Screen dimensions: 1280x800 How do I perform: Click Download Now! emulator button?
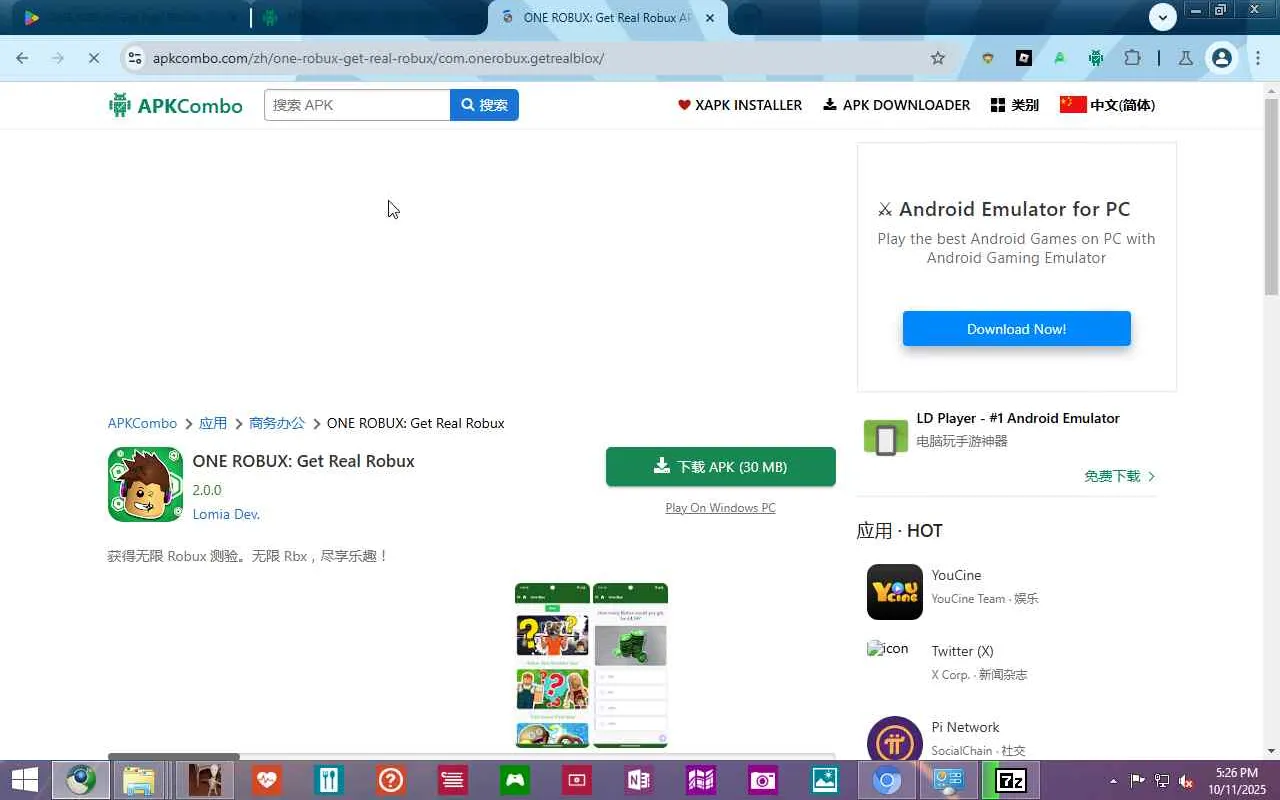pos(1016,329)
